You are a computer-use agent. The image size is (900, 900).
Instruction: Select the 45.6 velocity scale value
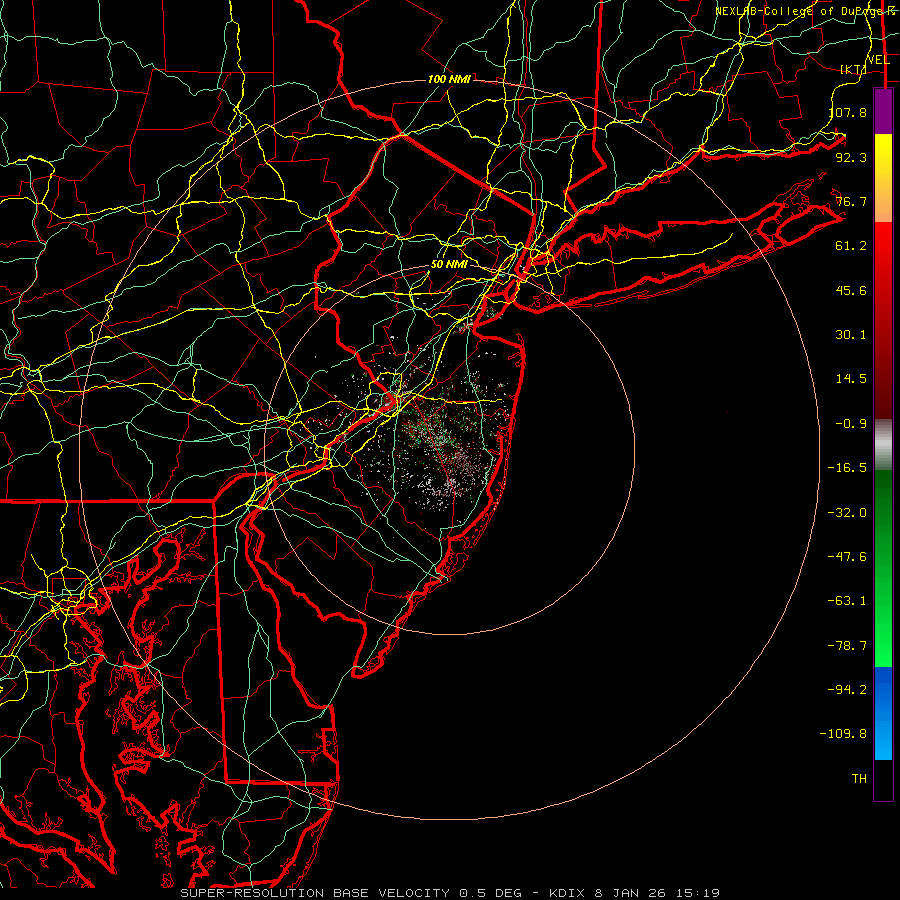click(x=851, y=290)
